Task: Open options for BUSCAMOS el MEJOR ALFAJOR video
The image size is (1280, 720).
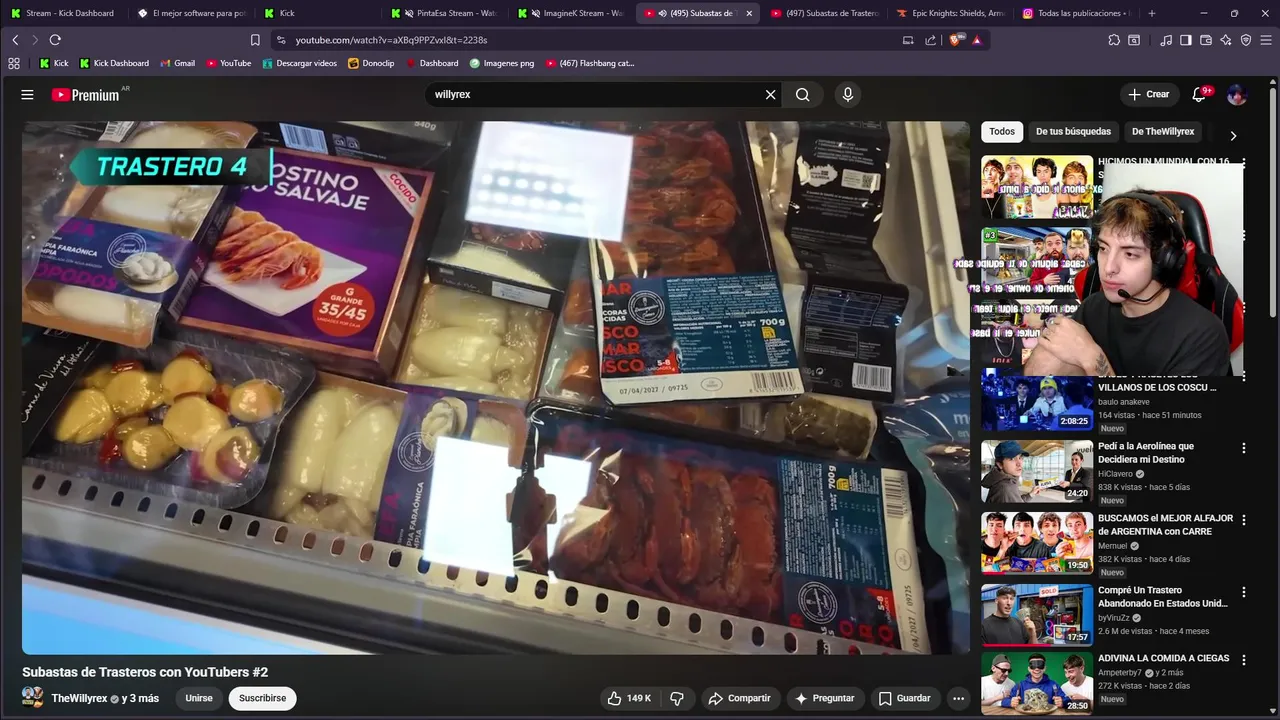Action: coord(1244,520)
